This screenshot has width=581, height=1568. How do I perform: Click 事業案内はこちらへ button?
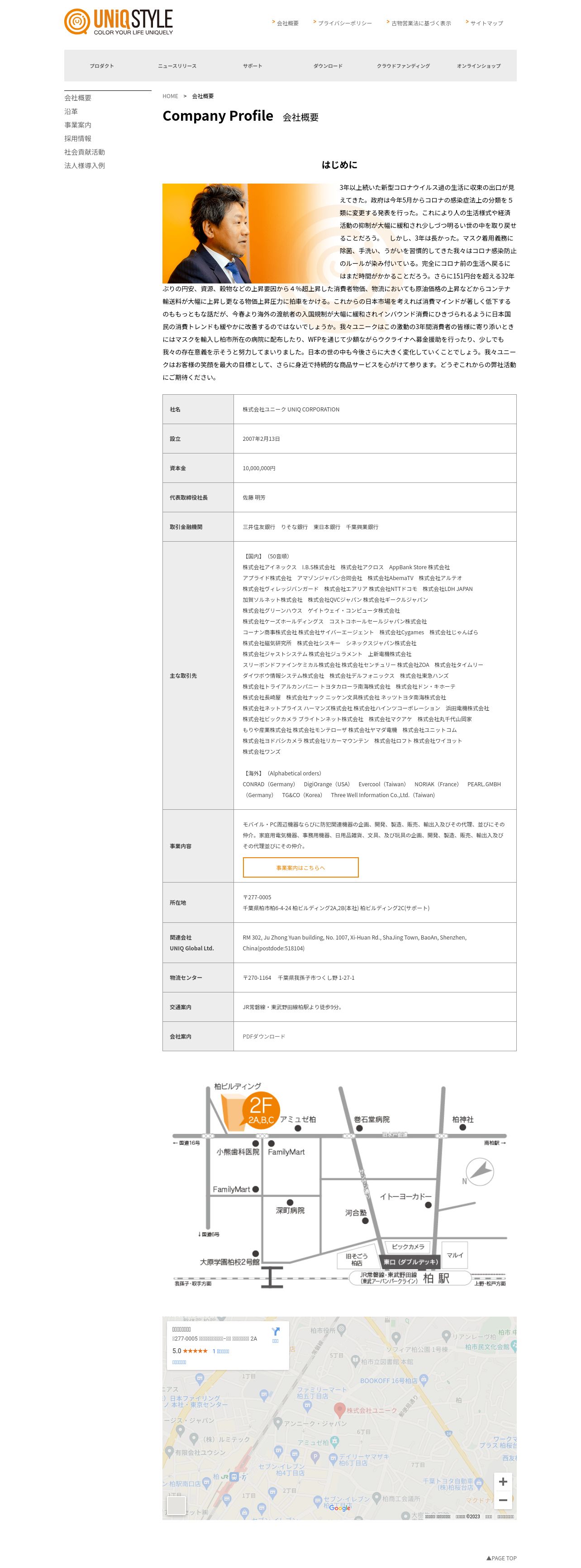[300, 867]
